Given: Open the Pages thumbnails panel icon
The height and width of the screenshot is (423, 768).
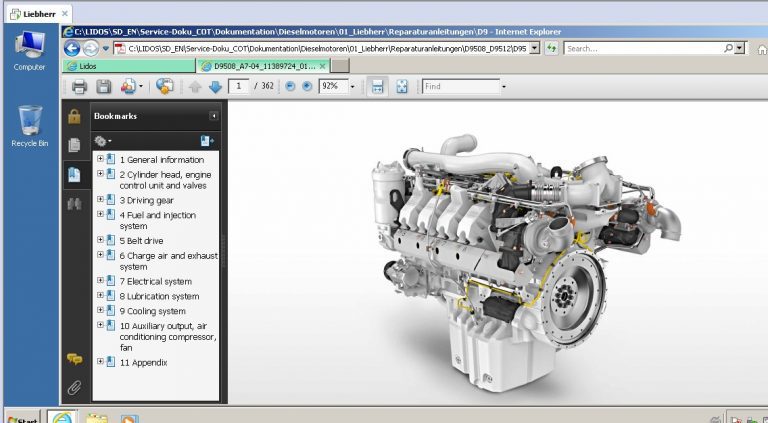Looking at the screenshot, I should [74, 145].
